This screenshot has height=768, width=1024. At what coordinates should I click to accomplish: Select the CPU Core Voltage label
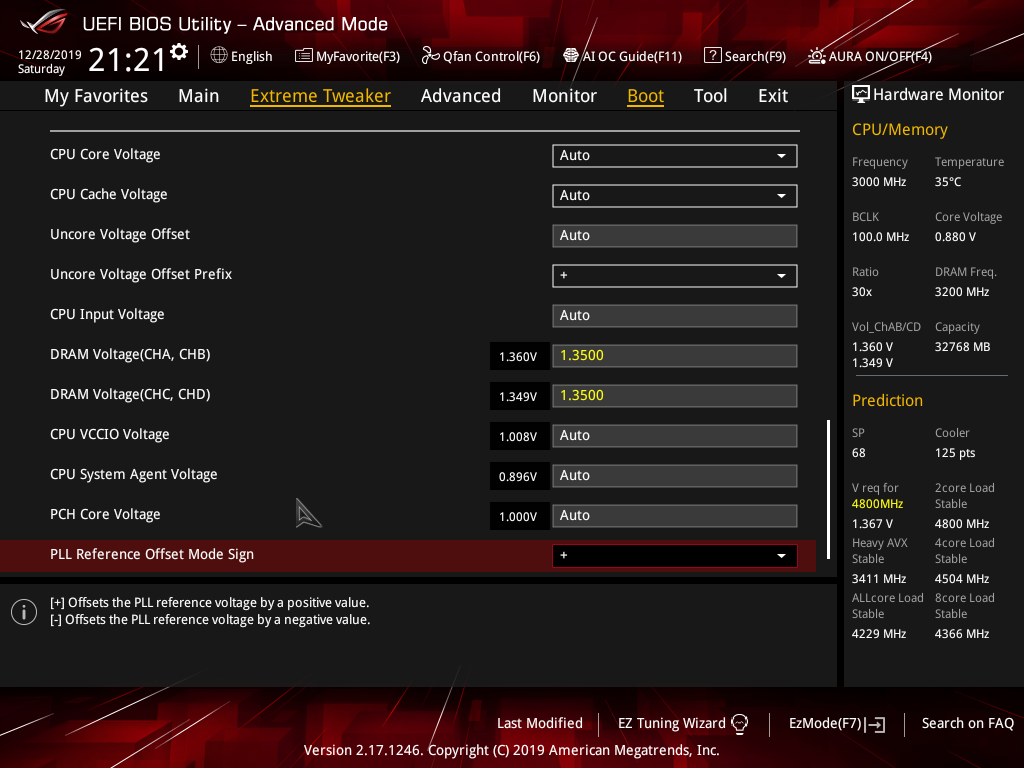coord(105,155)
